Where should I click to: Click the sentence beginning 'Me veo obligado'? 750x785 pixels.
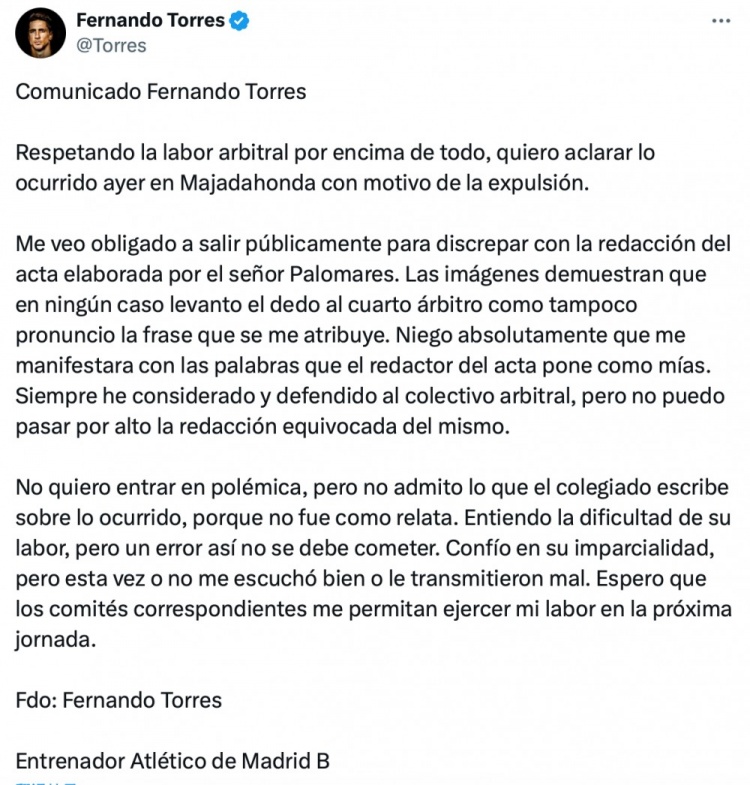373,259
